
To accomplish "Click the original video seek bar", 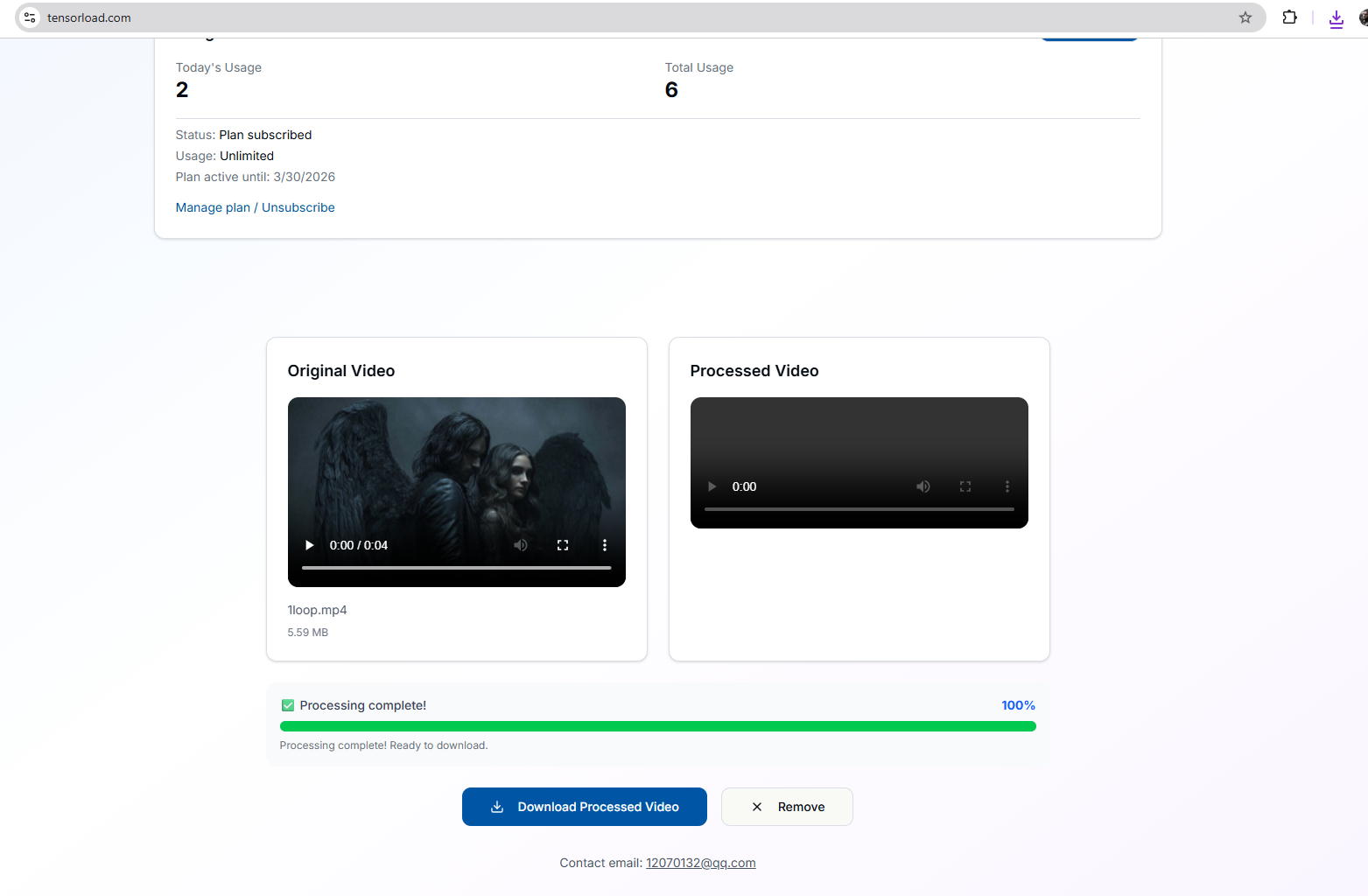I will coord(456,567).
